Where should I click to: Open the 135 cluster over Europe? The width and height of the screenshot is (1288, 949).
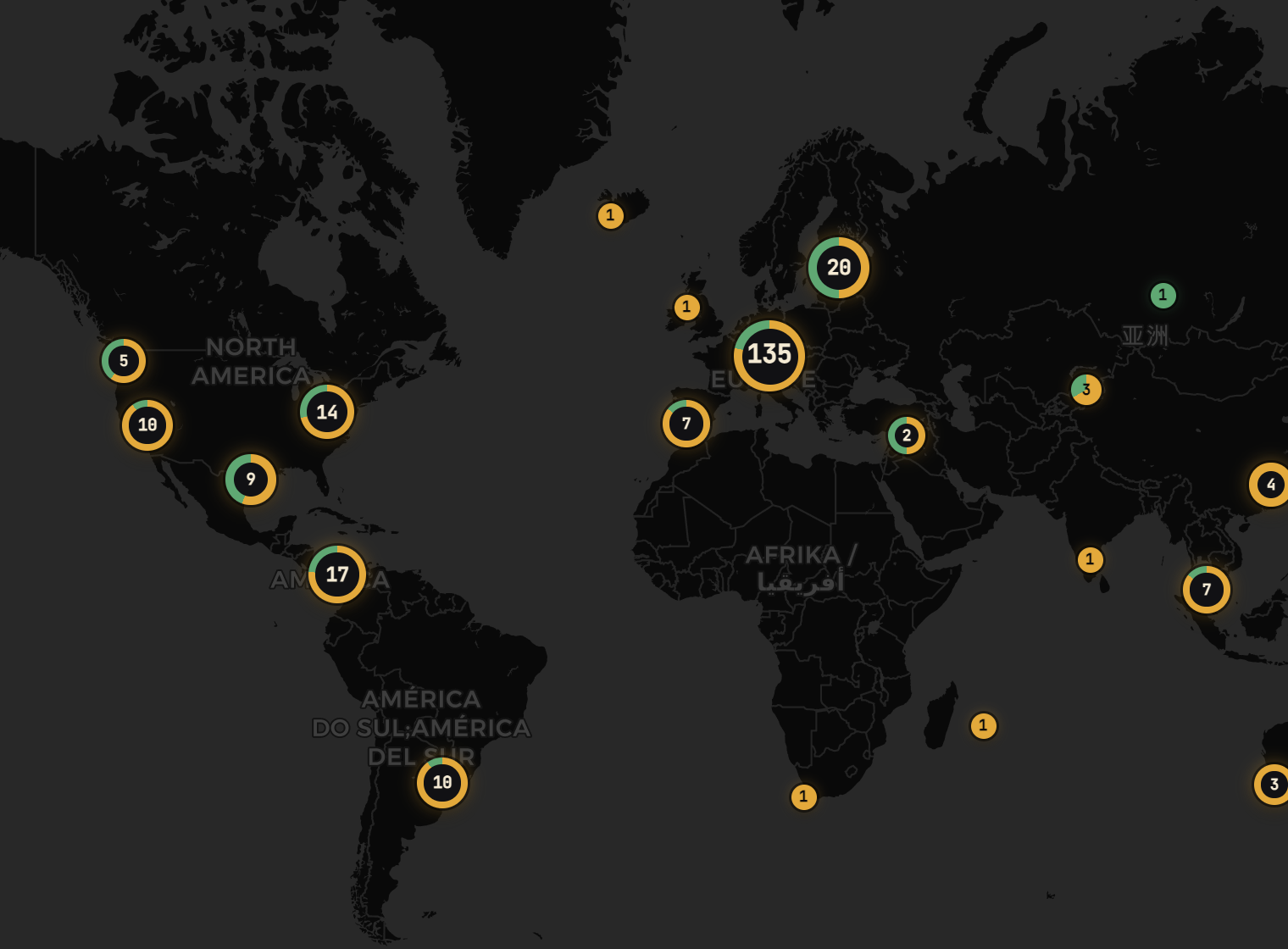(x=769, y=355)
